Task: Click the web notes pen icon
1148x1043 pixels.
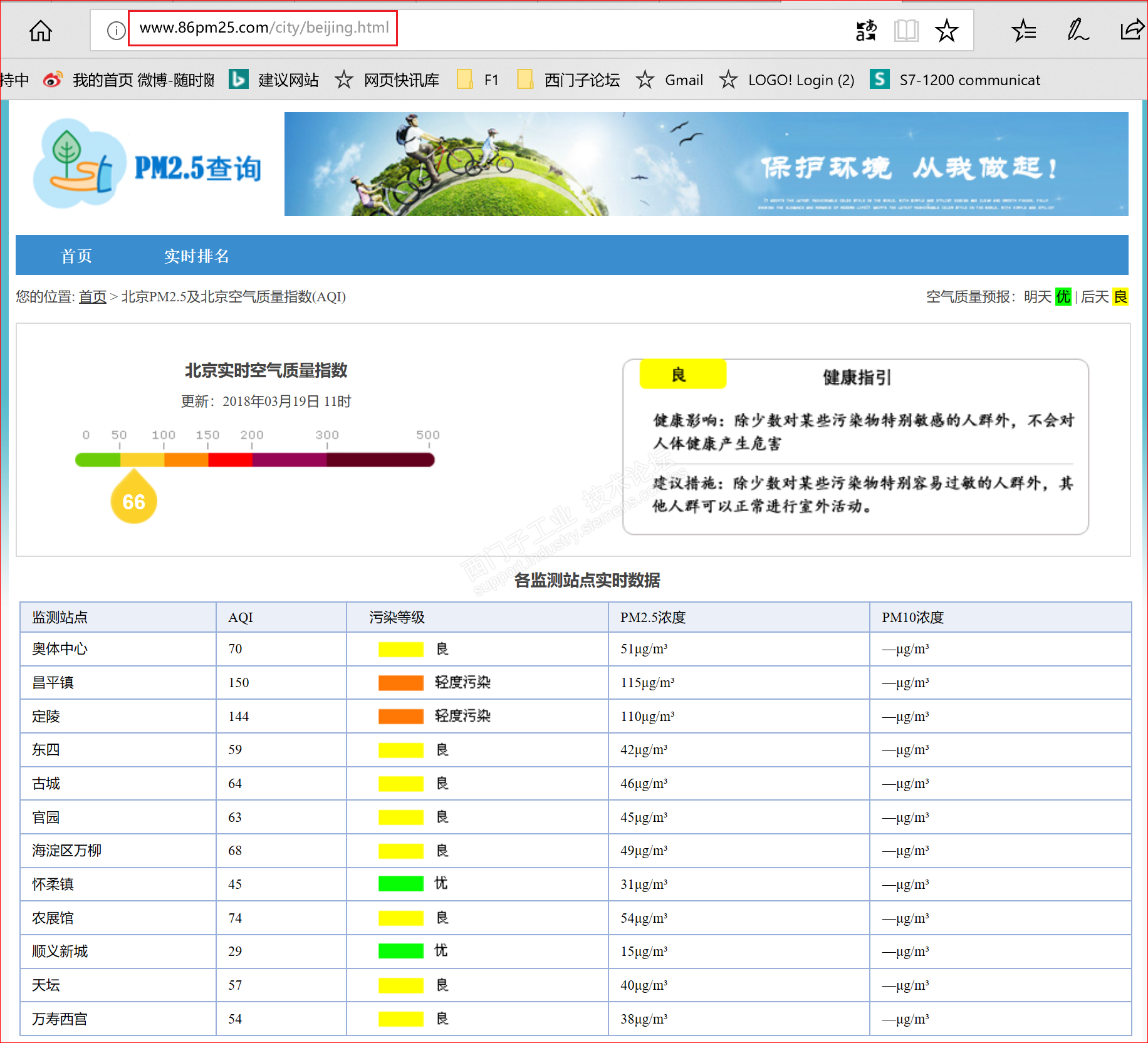Action: (x=1078, y=30)
